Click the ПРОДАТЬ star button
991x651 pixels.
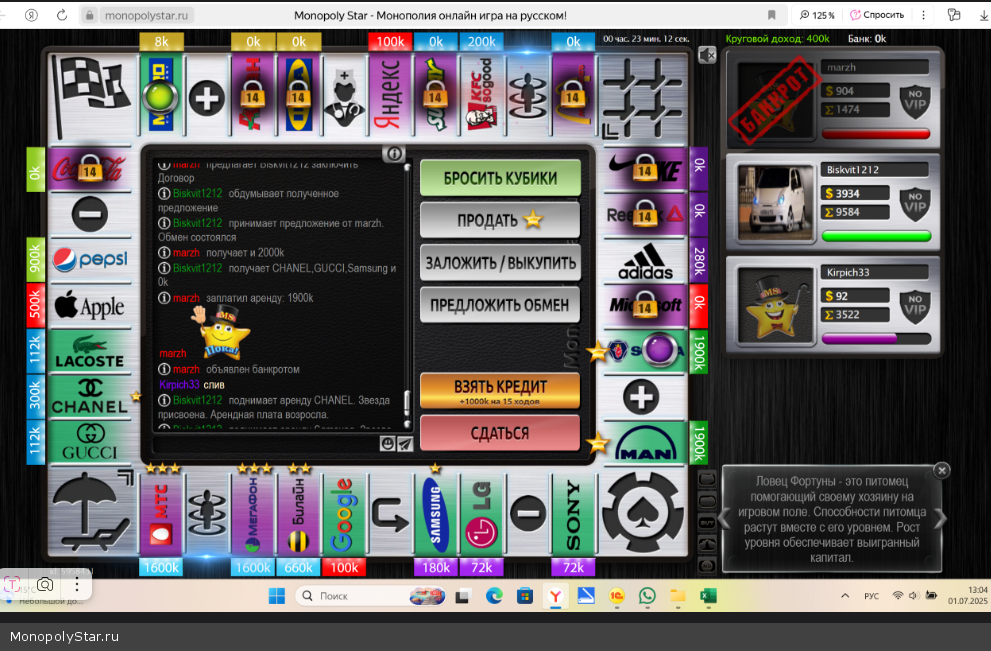pyautogui.click(x=500, y=220)
